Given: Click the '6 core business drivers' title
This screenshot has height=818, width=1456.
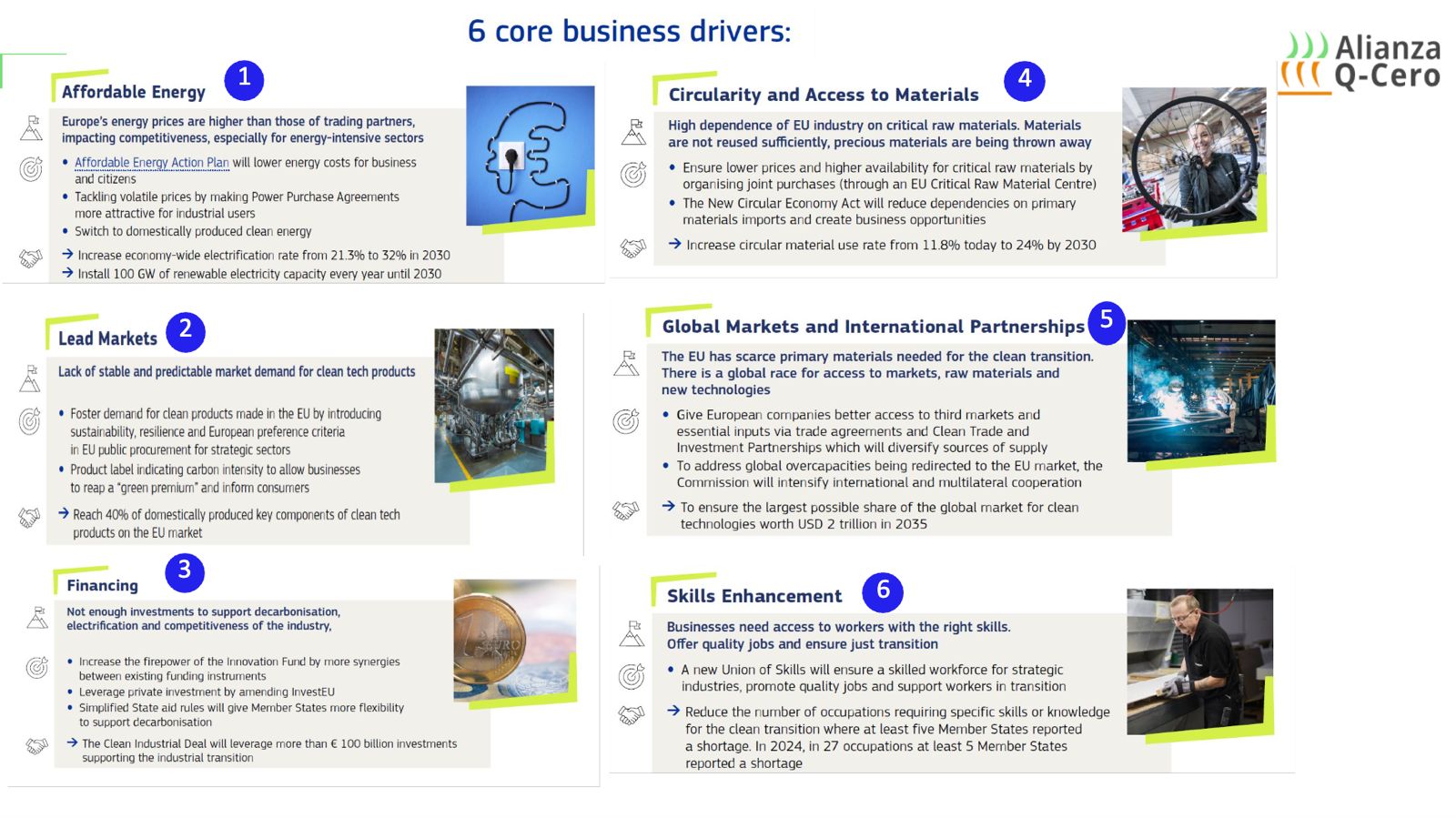Looking at the screenshot, I should (629, 31).
